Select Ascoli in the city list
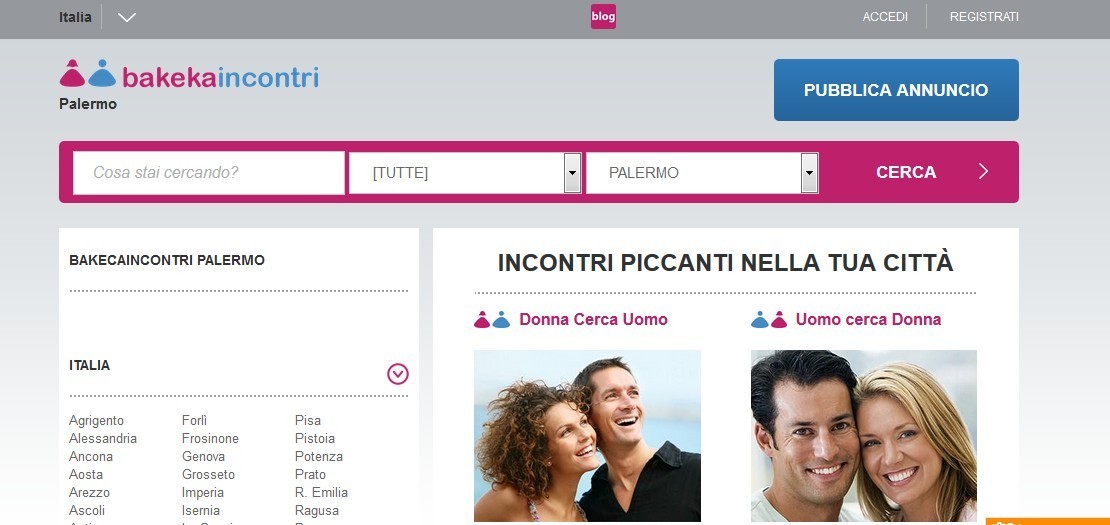Image resolution: width=1110 pixels, height=525 pixels. pos(87,511)
